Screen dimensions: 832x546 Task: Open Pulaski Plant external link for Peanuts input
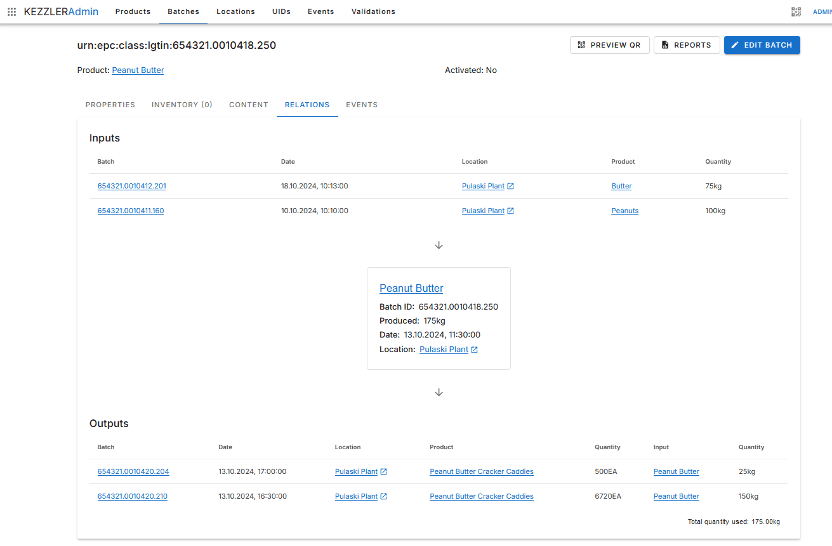point(488,211)
